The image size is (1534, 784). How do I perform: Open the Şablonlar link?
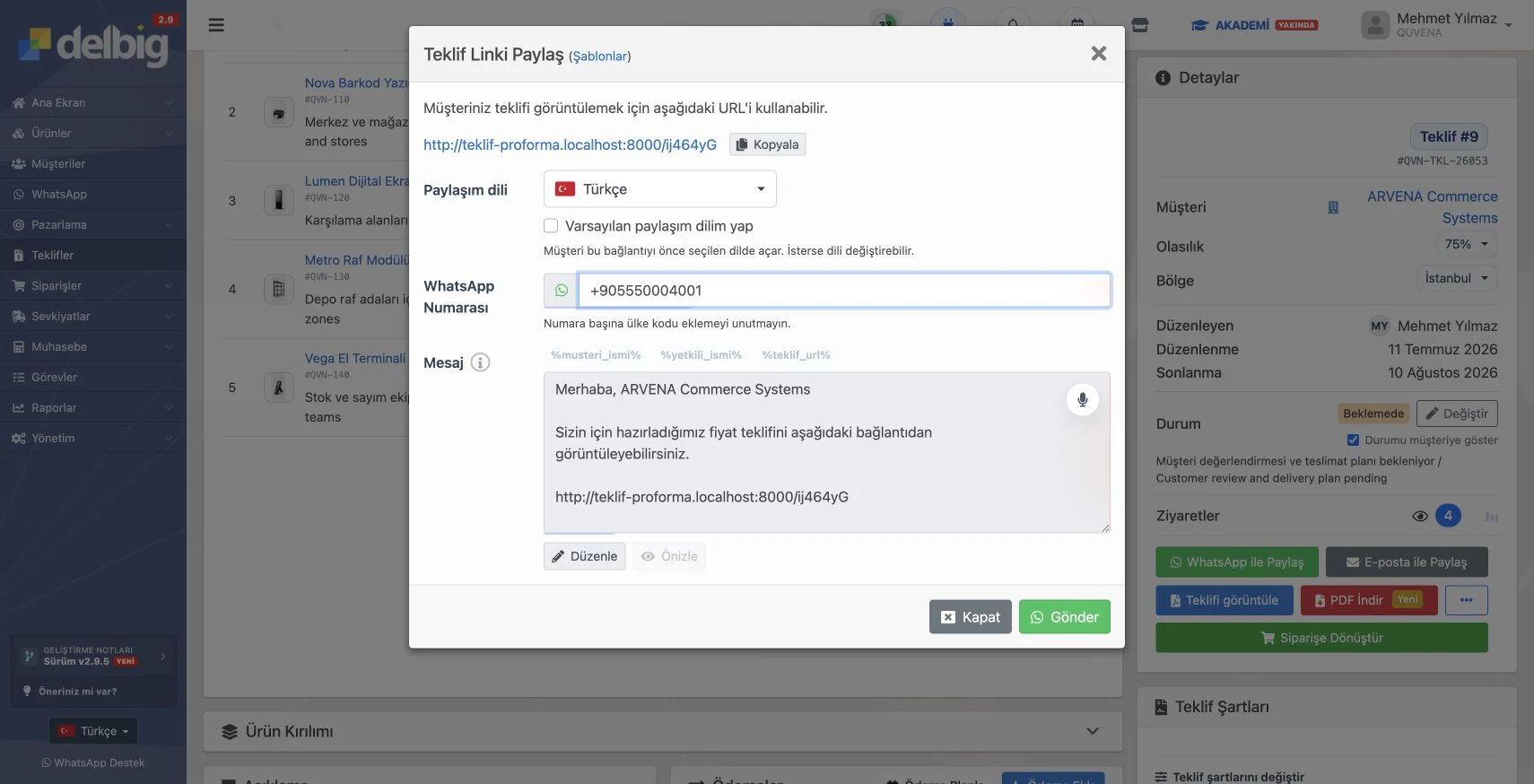point(600,57)
